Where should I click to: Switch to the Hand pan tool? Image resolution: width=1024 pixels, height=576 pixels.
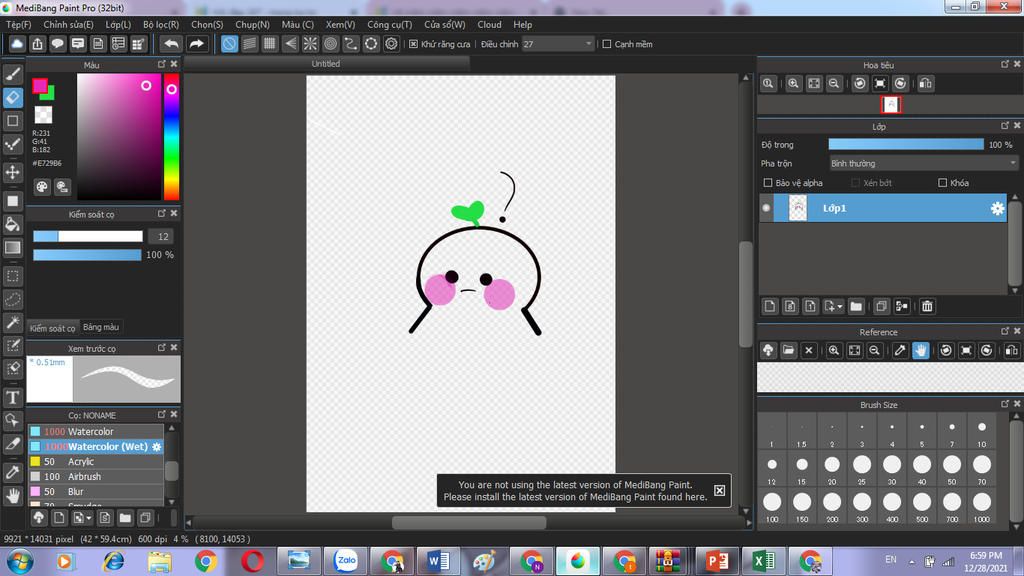12,496
